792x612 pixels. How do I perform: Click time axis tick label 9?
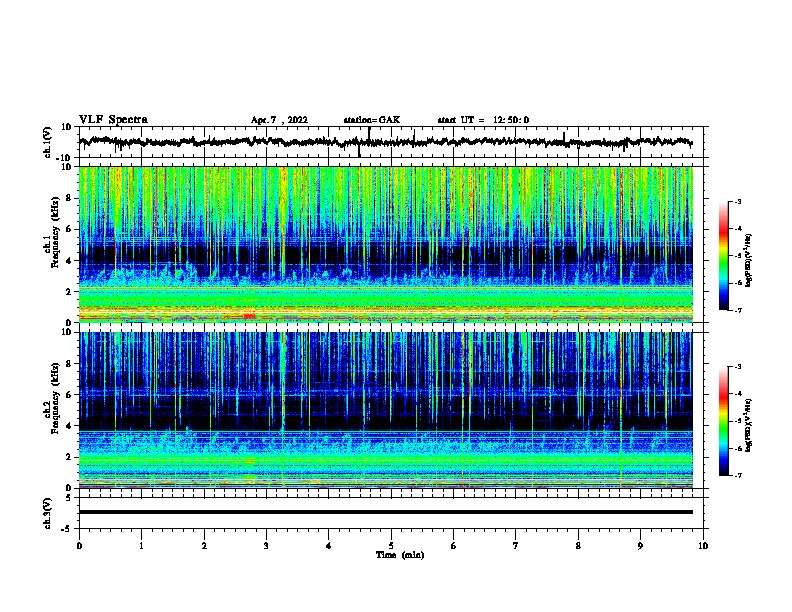coord(640,546)
